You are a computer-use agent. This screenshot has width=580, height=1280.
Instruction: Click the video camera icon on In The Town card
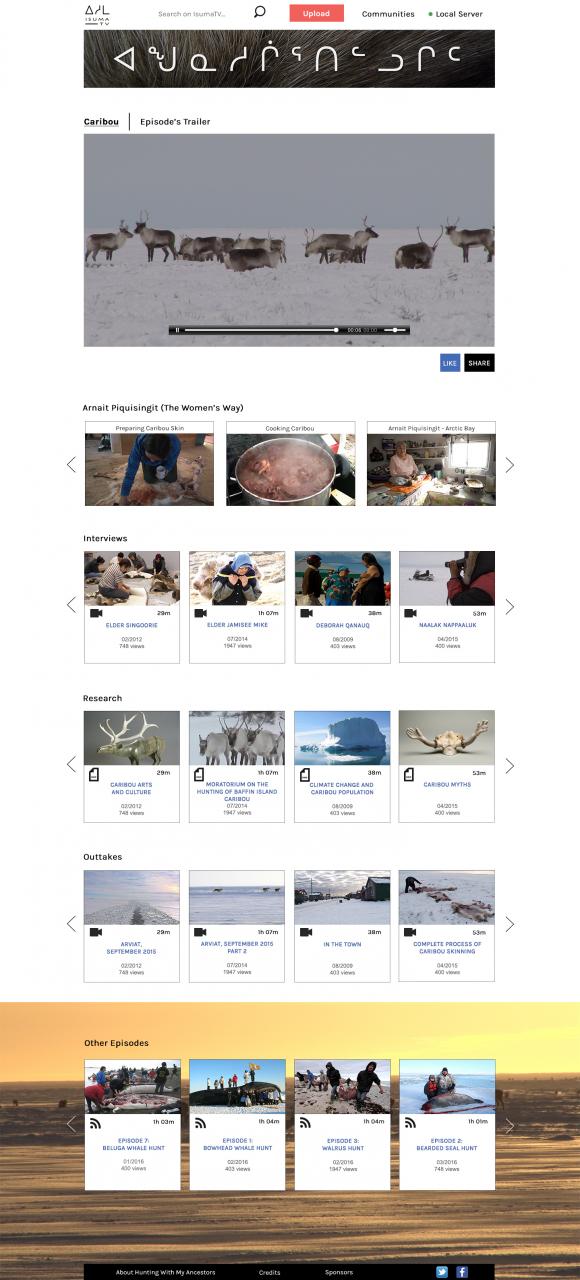pyautogui.click(x=306, y=932)
